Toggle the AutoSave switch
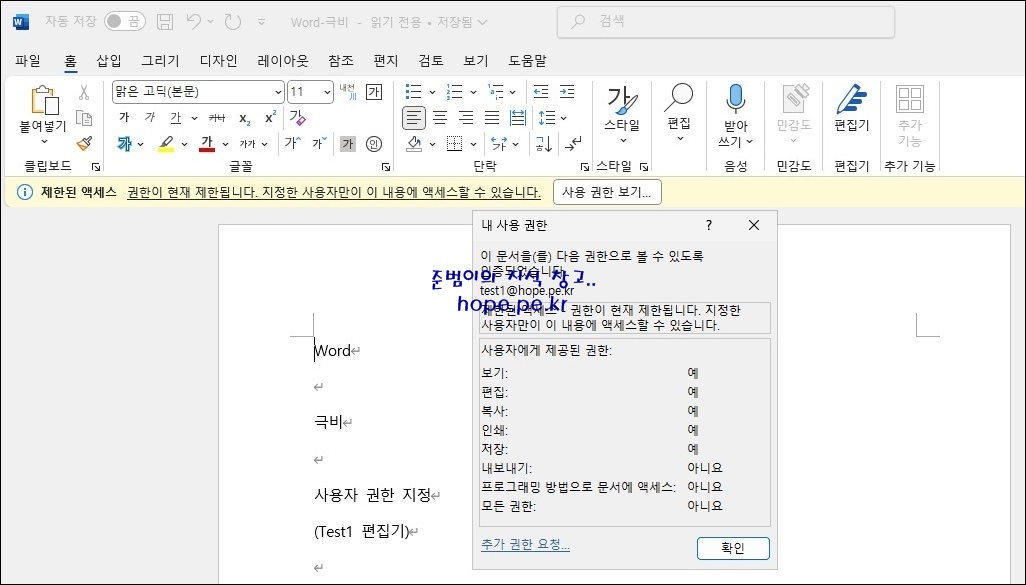This screenshot has width=1026, height=585. coord(124,22)
